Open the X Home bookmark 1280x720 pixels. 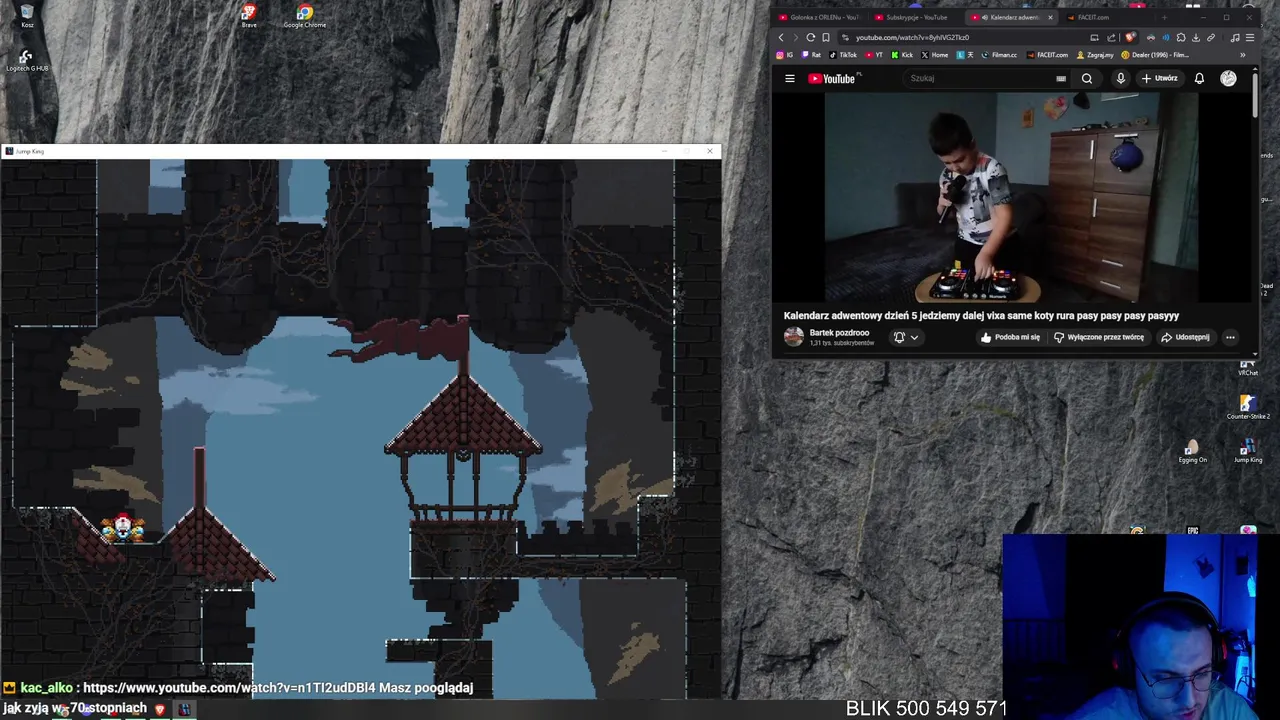pos(934,55)
